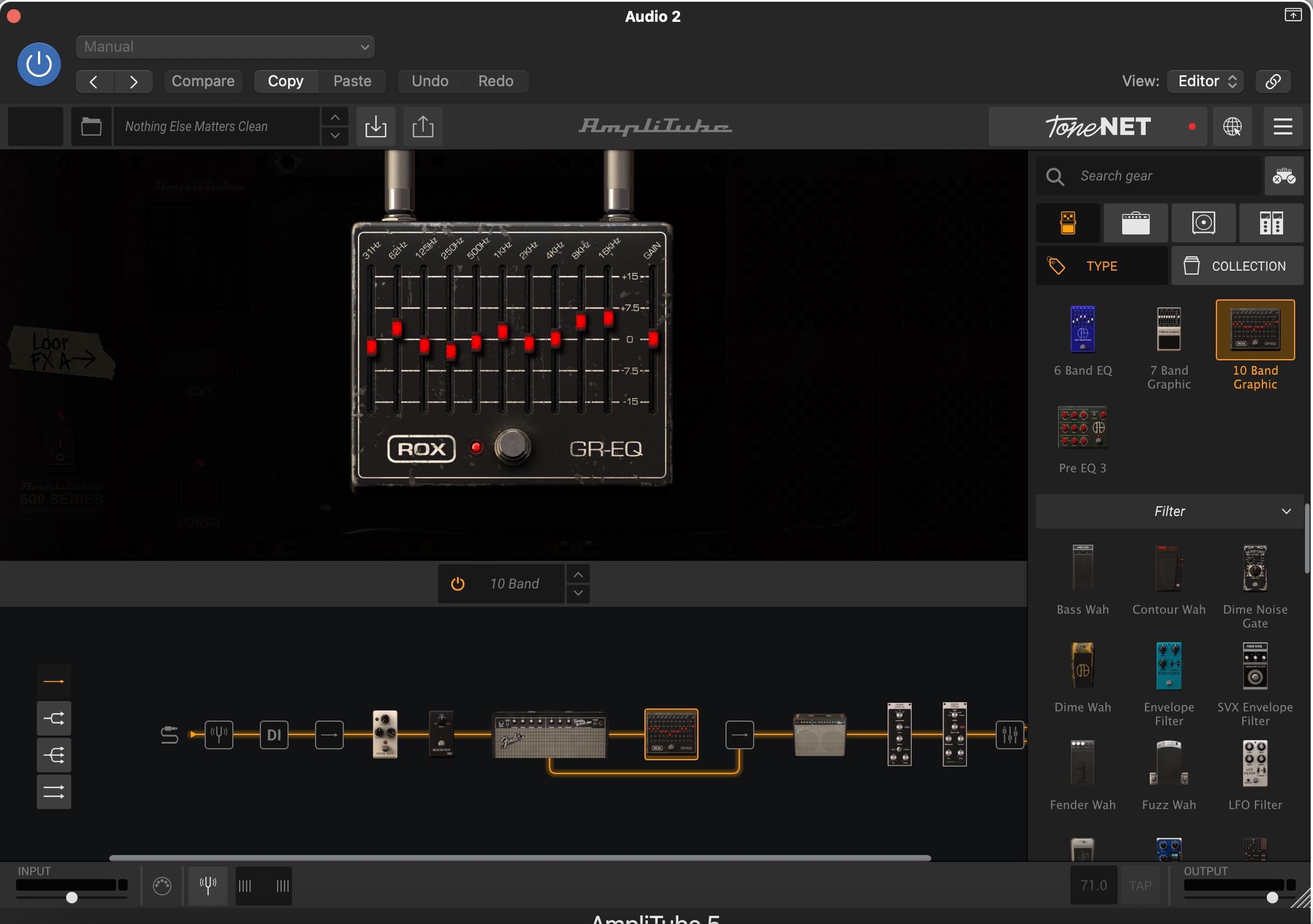Screen dimensions: 1313x924
Task: Toggle the tuner button in bottom bar
Action: 208,885
